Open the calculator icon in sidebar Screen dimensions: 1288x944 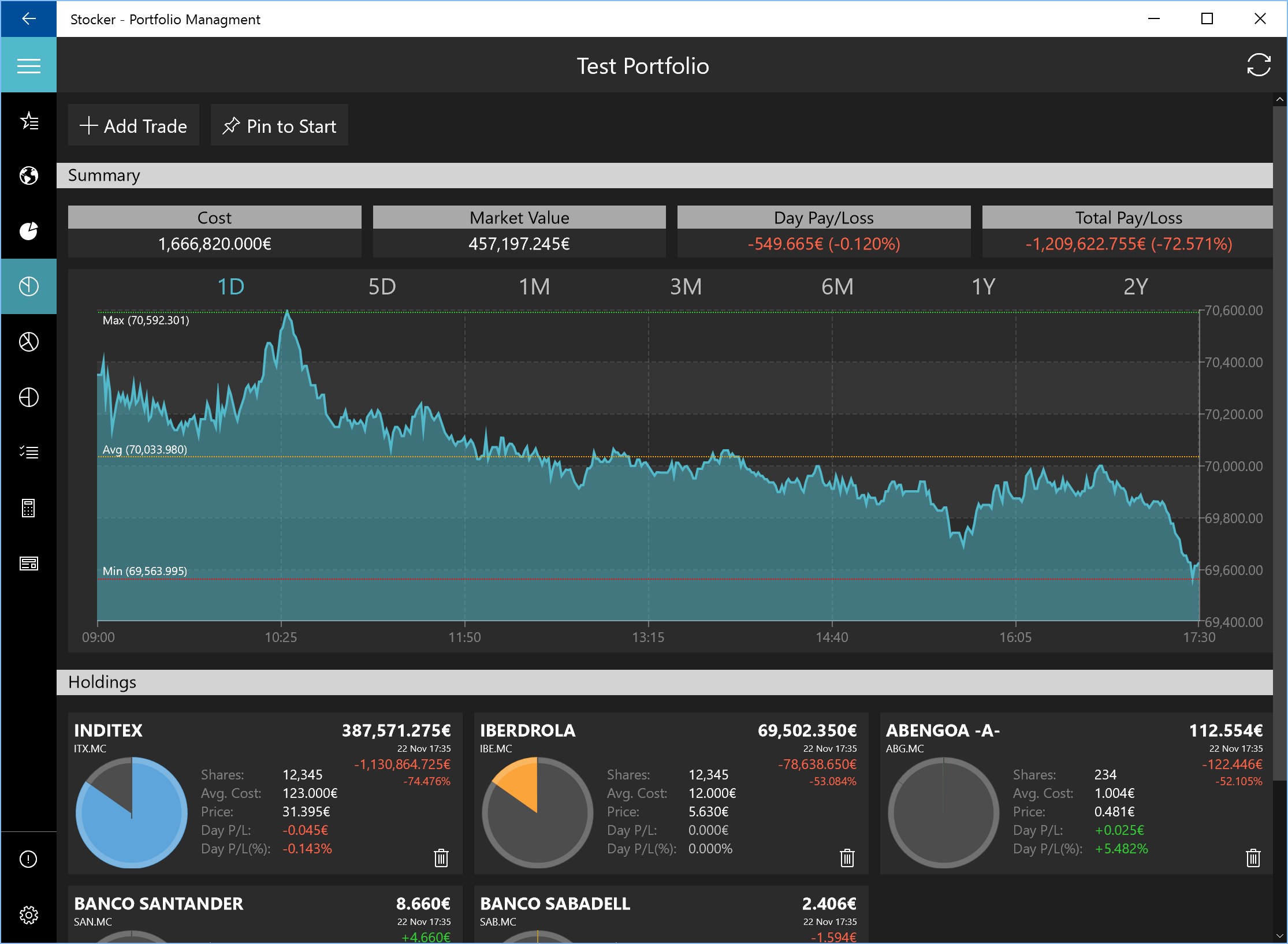[28, 508]
